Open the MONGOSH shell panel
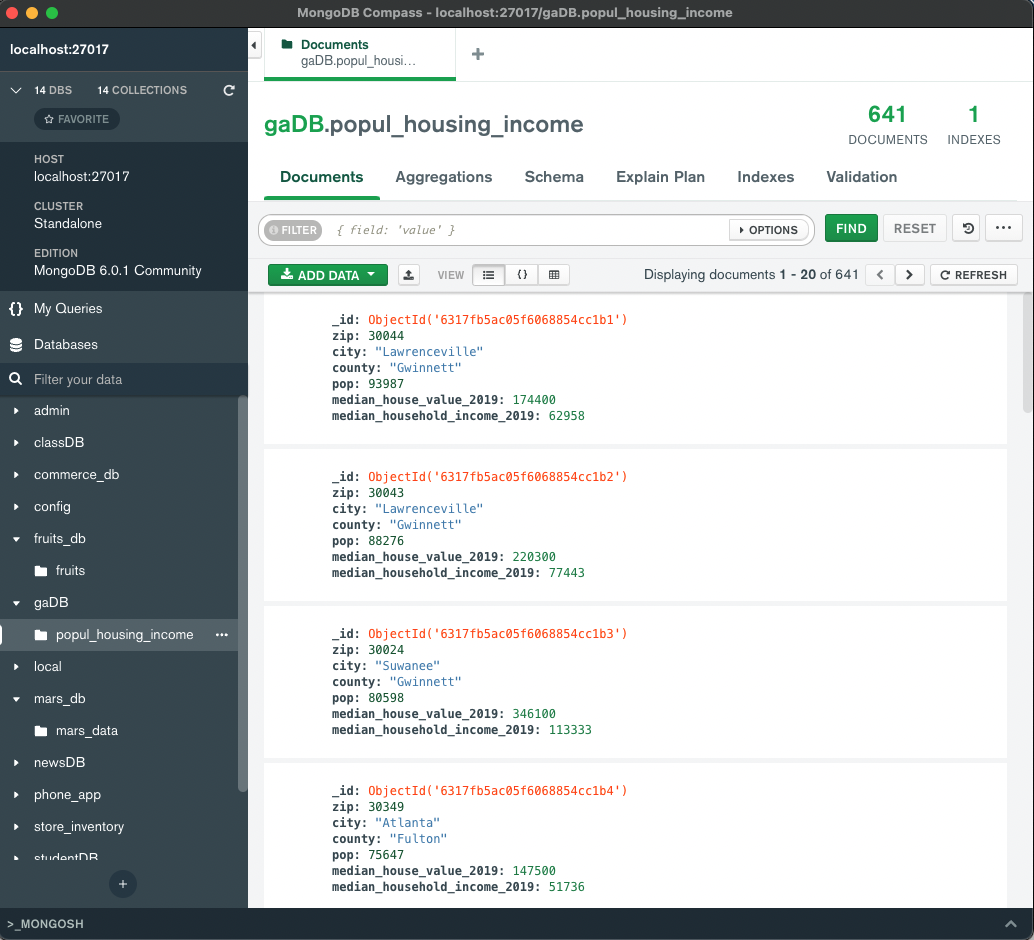Screen dimensions: 1034x940 pos(43,924)
